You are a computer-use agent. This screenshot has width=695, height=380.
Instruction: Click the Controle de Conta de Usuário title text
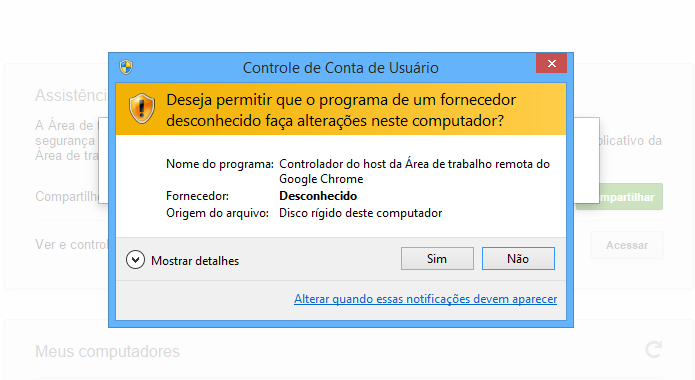point(340,68)
